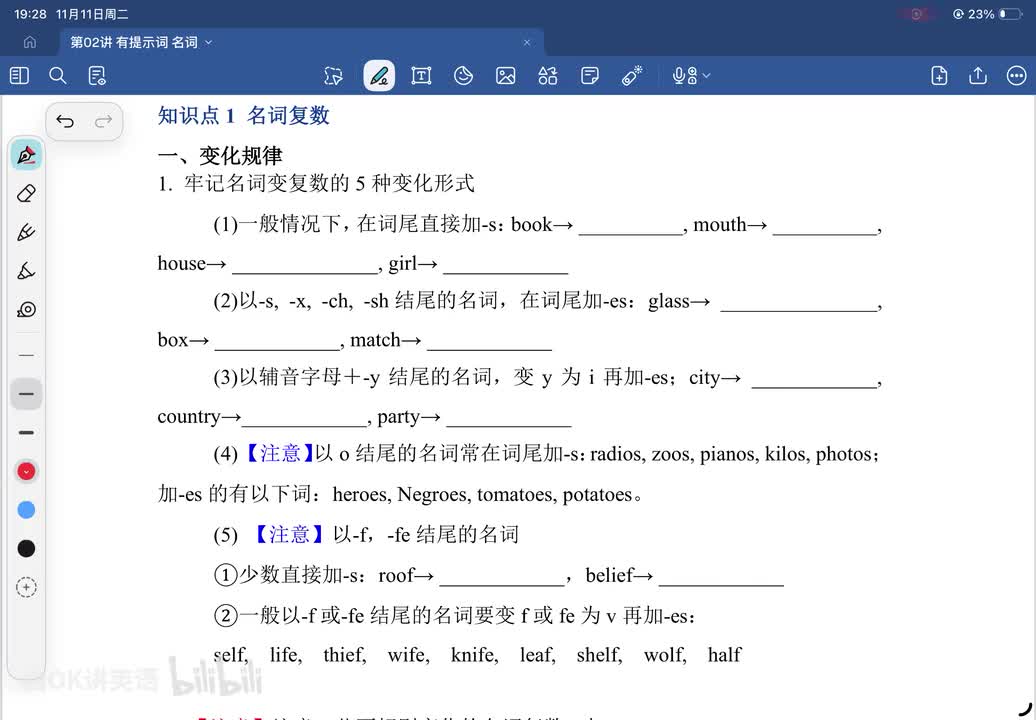
Task: Choose the thickest stroke width
Action: coord(26,433)
